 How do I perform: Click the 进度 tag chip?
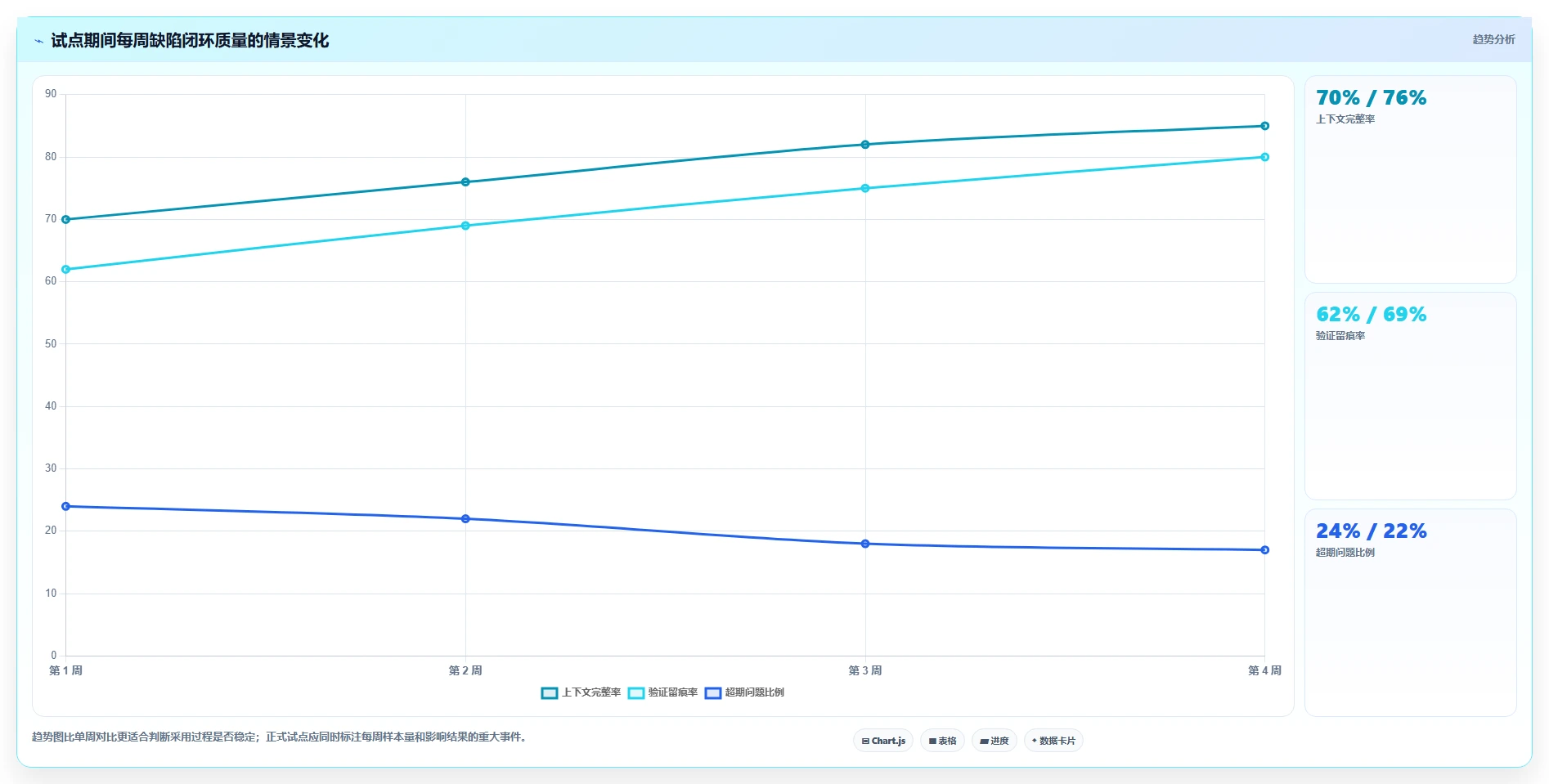tap(995, 741)
